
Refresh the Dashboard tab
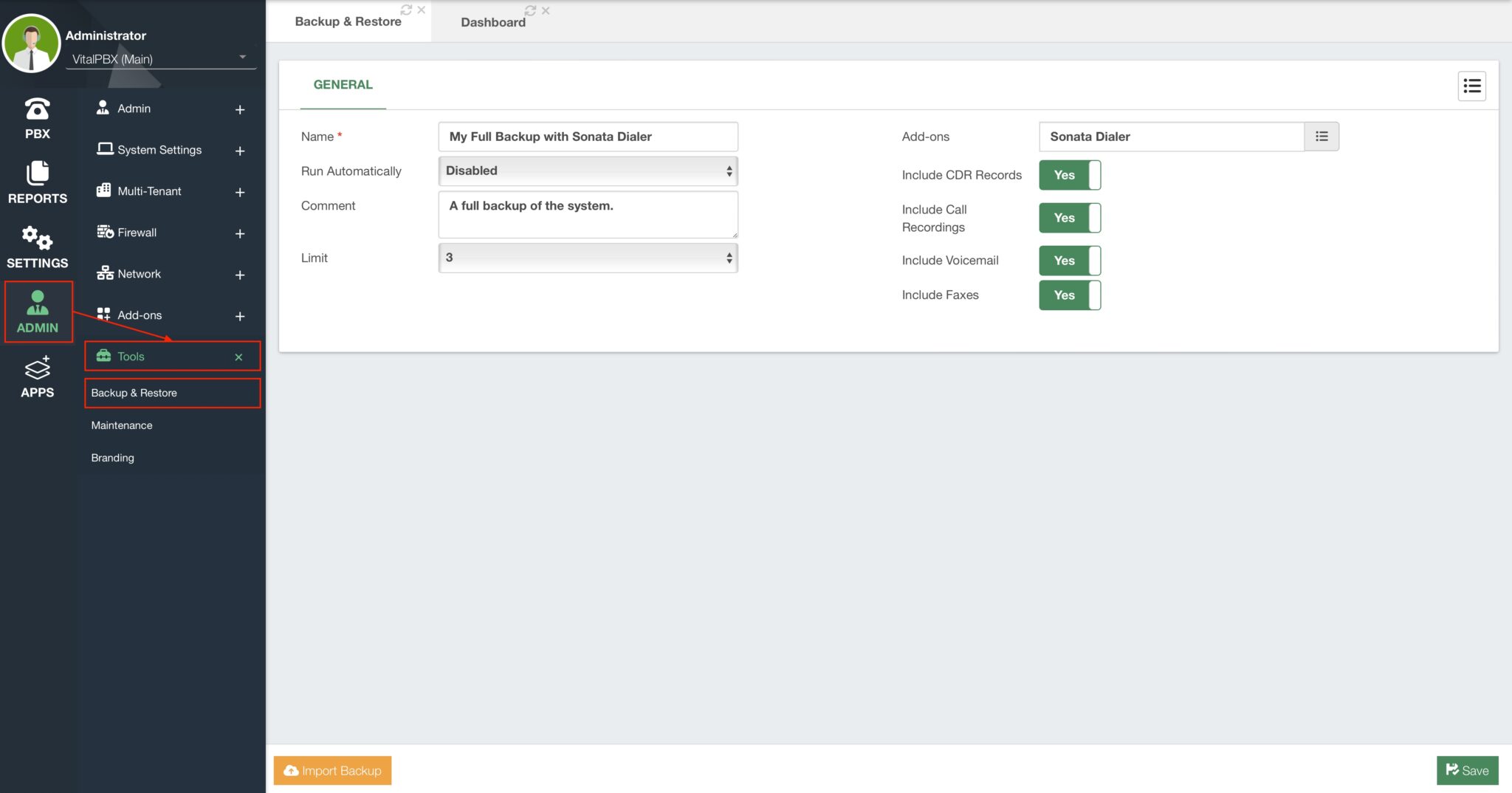click(x=530, y=10)
